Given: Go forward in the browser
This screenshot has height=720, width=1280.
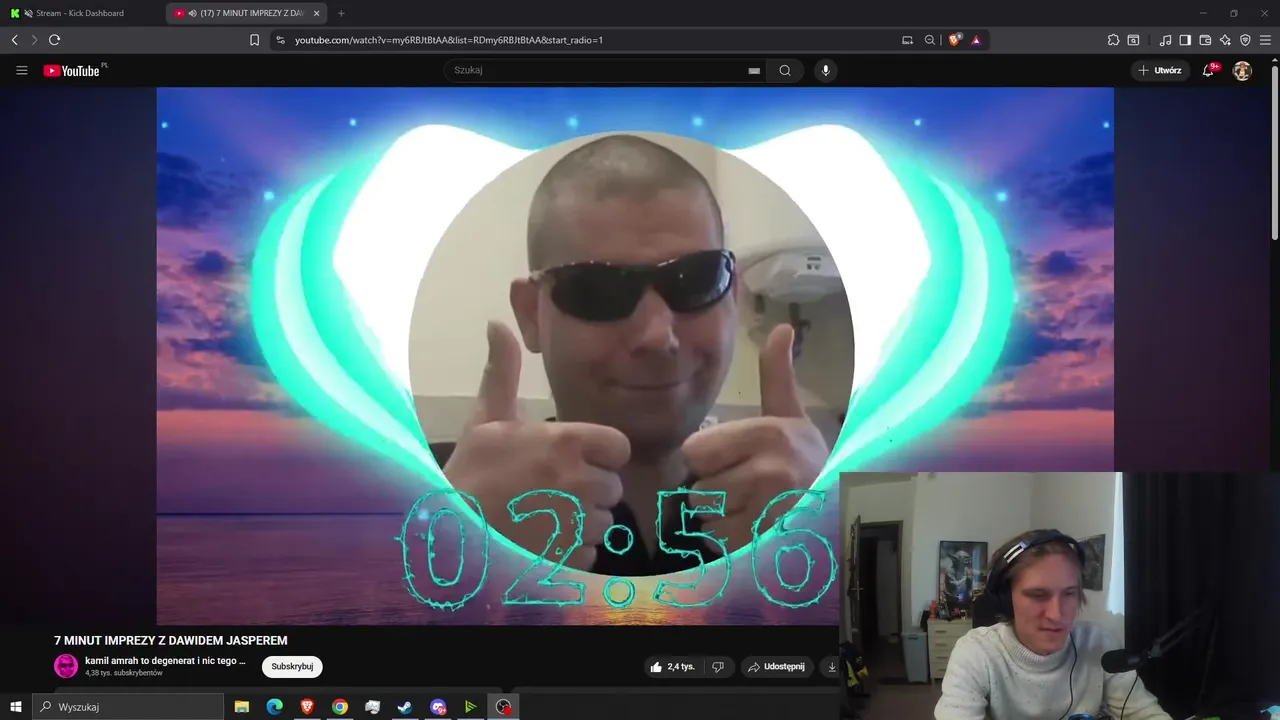Looking at the screenshot, I should 34,40.
